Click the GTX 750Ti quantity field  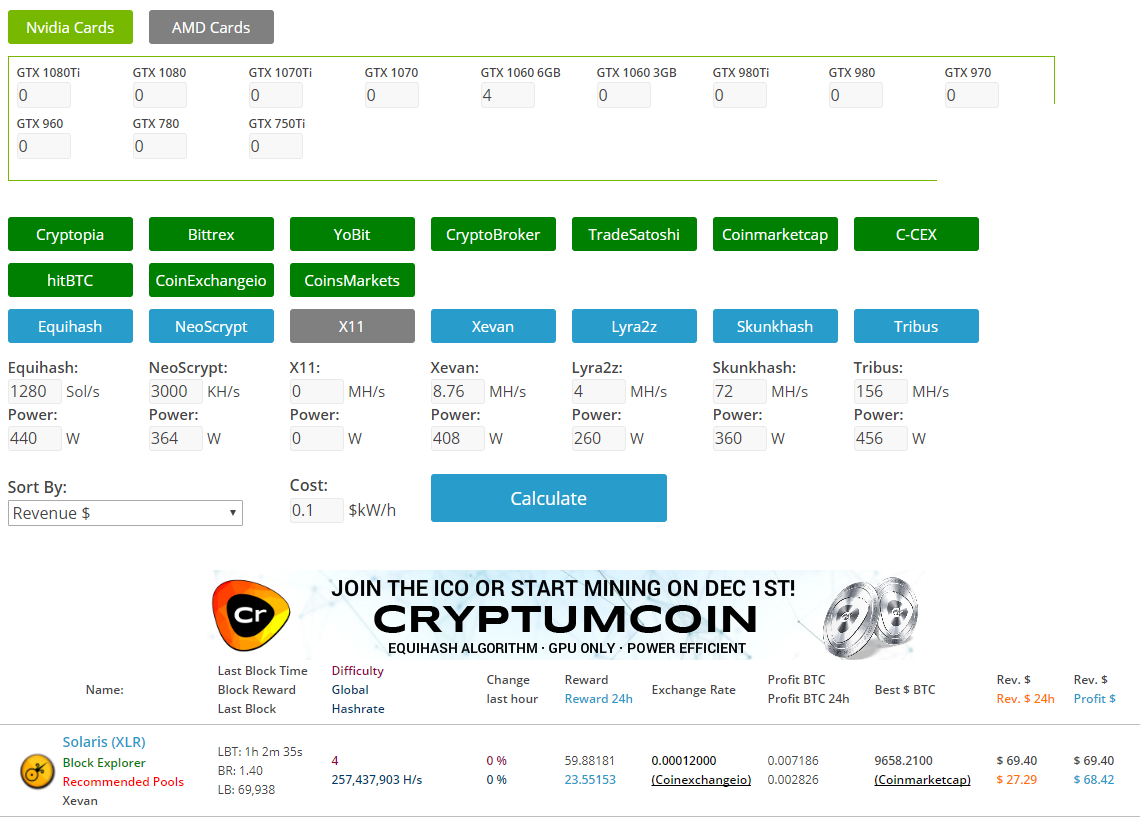coord(276,146)
